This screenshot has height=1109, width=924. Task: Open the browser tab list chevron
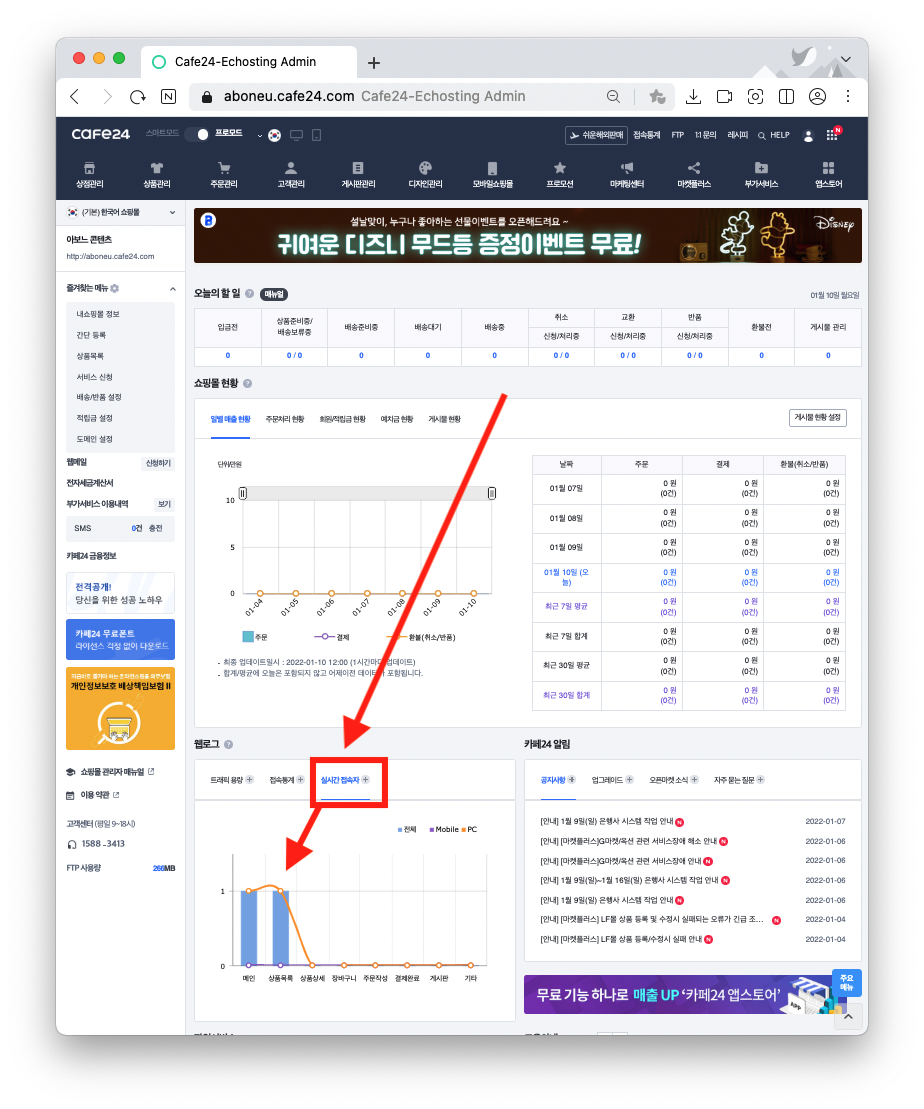pyautogui.click(x=845, y=59)
